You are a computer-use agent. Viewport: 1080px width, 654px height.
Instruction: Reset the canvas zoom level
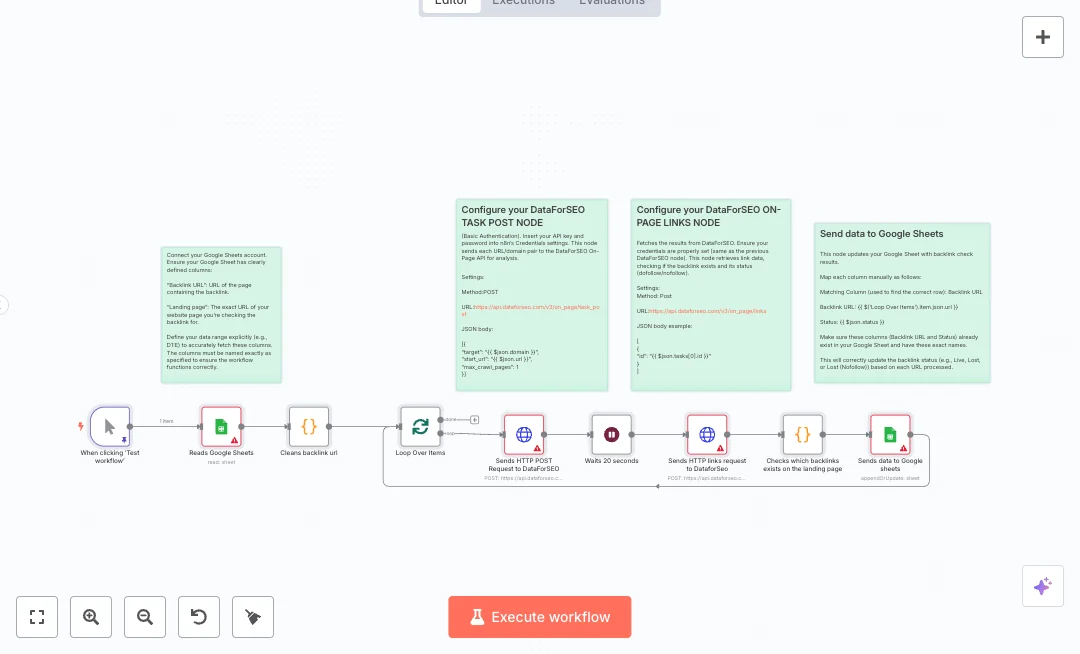[x=199, y=617]
